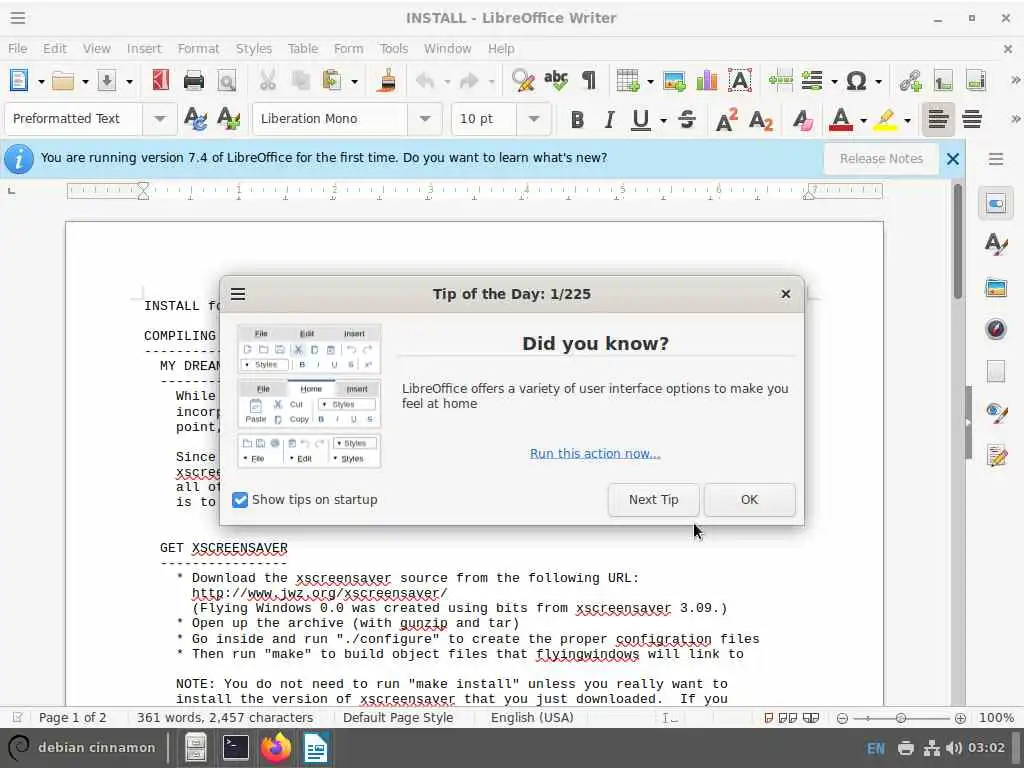Click Update Selected Style icon
Image resolution: width=1024 pixels, height=768 pixels.
[195, 119]
